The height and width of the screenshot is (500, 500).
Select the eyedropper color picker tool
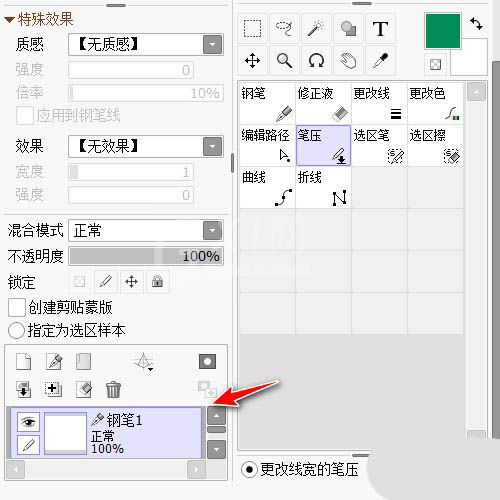point(380,61)
